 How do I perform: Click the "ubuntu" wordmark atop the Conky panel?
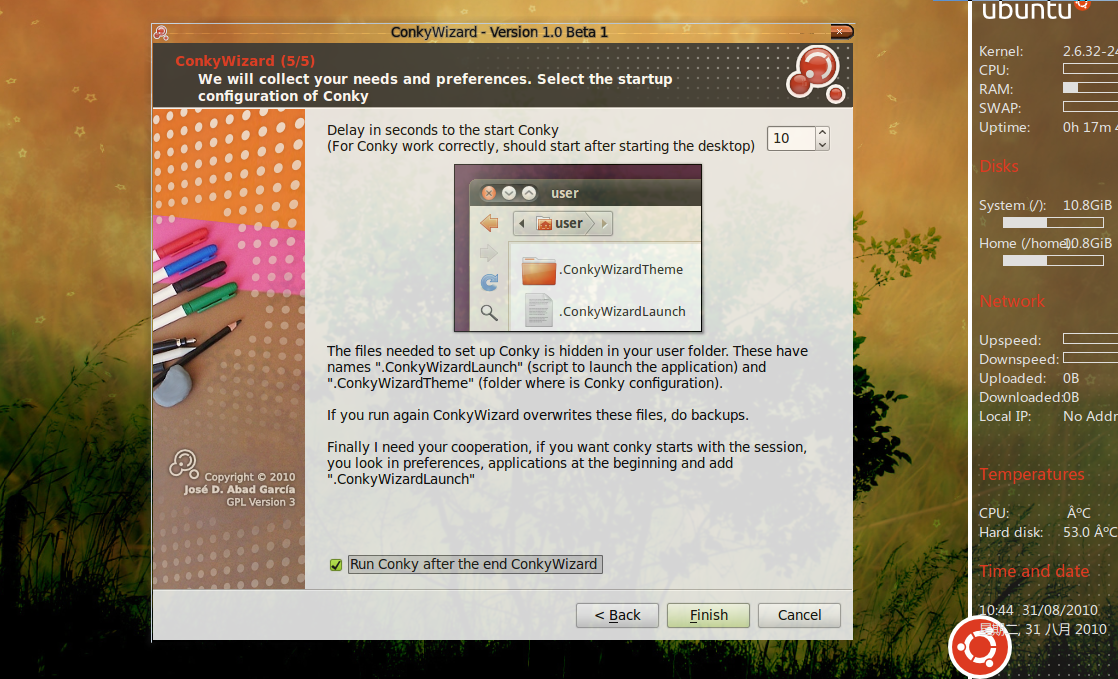1027,11
